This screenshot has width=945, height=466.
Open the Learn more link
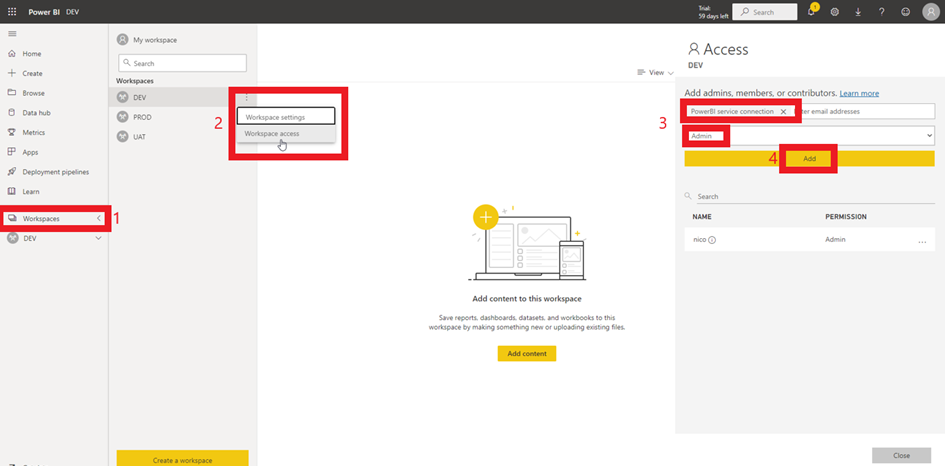click(859, 94)
